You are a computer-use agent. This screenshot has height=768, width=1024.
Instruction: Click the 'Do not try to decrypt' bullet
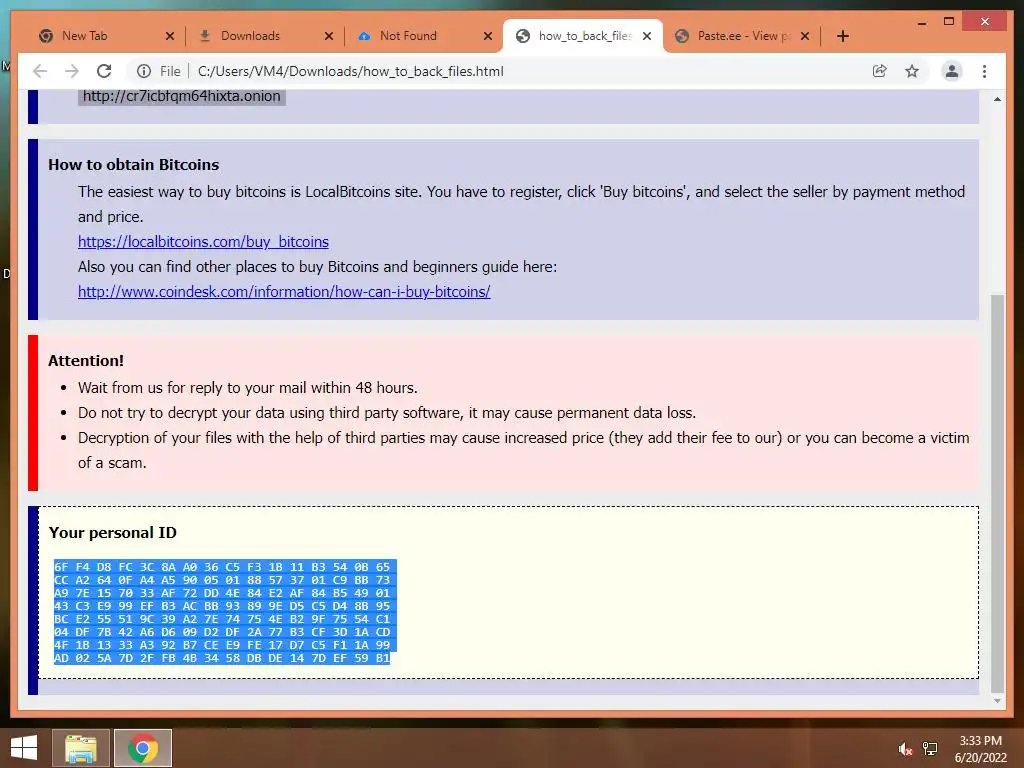tap(387, 413)
